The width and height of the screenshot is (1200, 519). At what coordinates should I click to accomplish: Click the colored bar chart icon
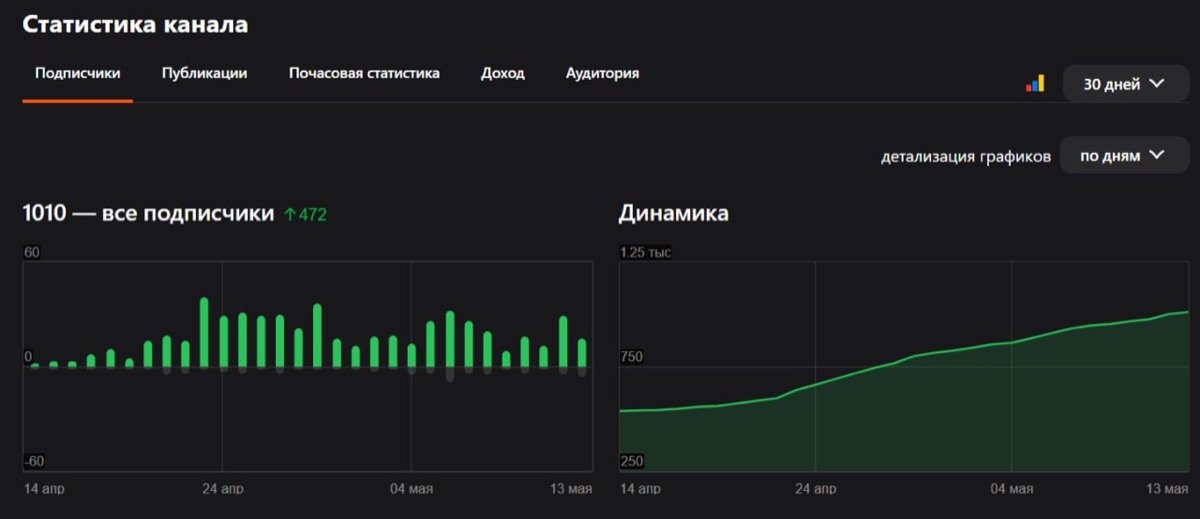point(1035,84)
